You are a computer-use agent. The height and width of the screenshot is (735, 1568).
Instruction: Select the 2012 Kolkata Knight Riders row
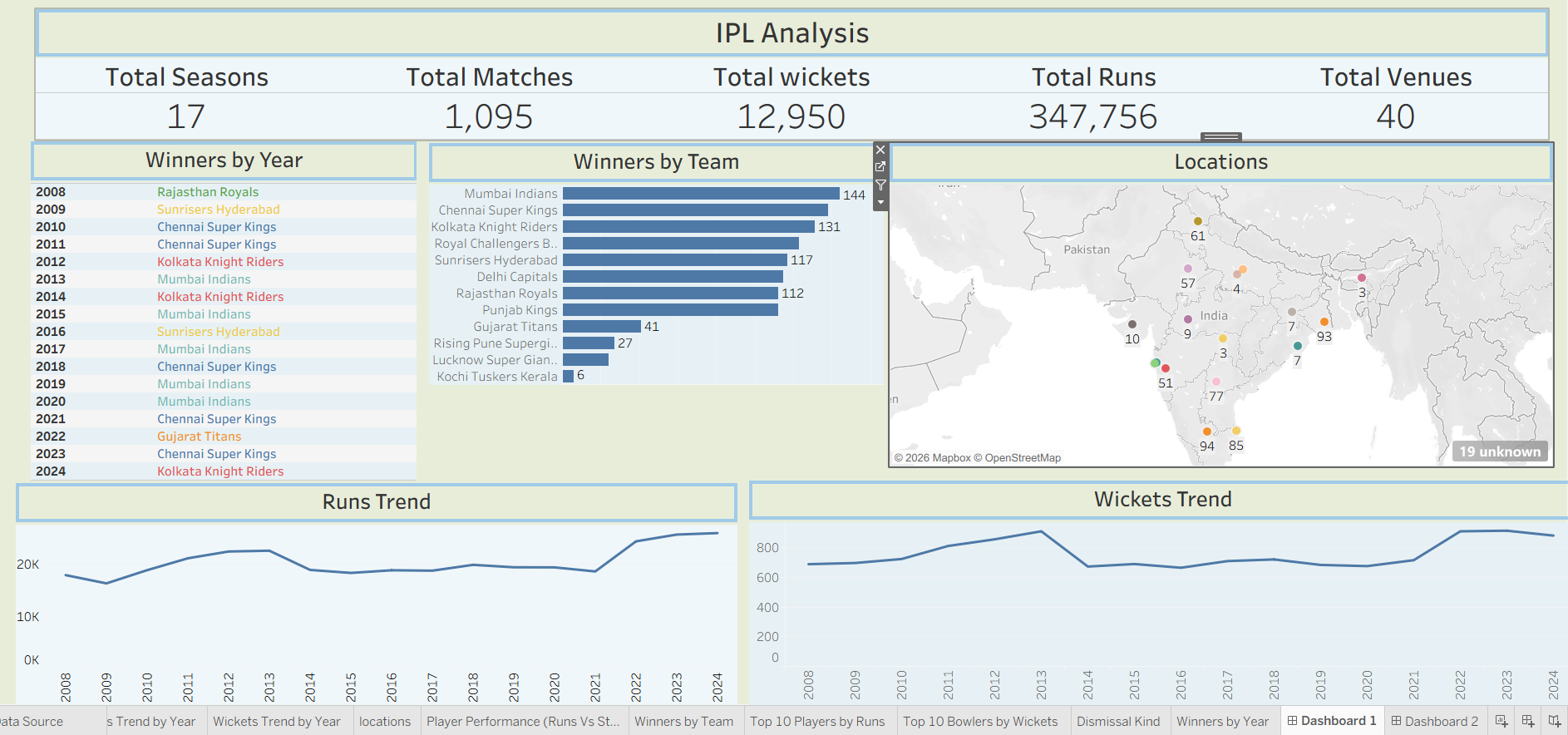pos(224,262)
